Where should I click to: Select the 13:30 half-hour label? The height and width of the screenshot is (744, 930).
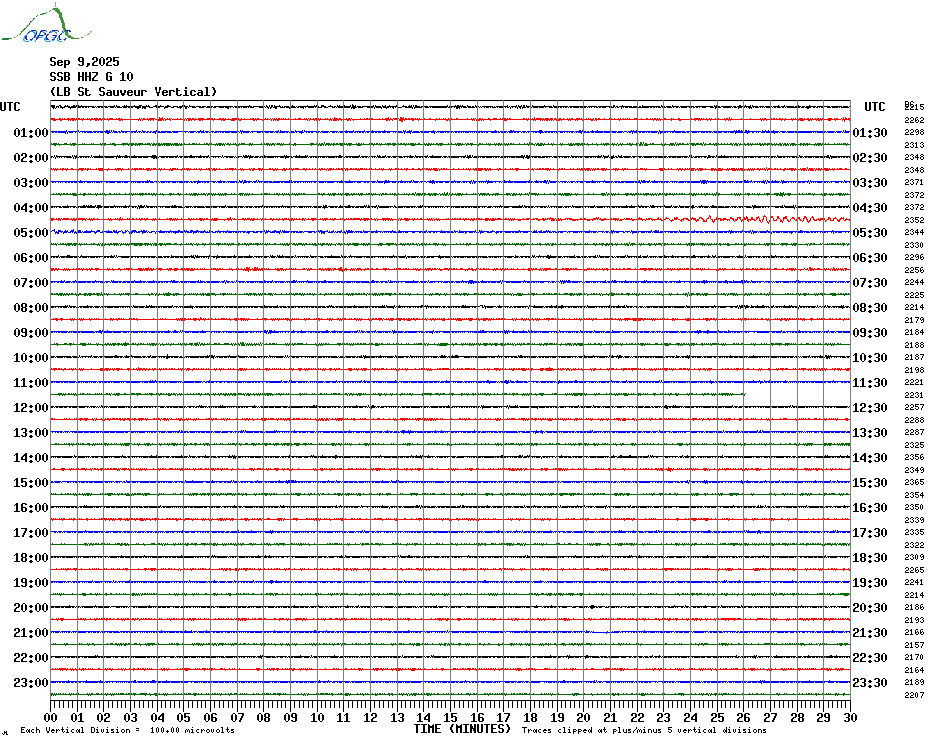click(x=870, y=433)
